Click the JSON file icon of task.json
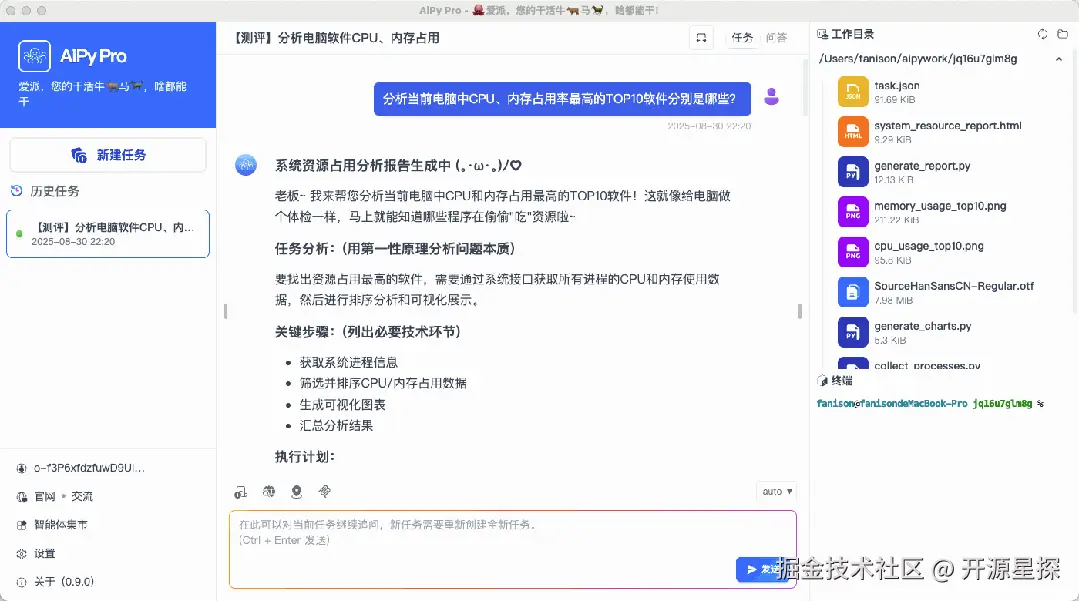1079x601 pixels. coord(853,92)
